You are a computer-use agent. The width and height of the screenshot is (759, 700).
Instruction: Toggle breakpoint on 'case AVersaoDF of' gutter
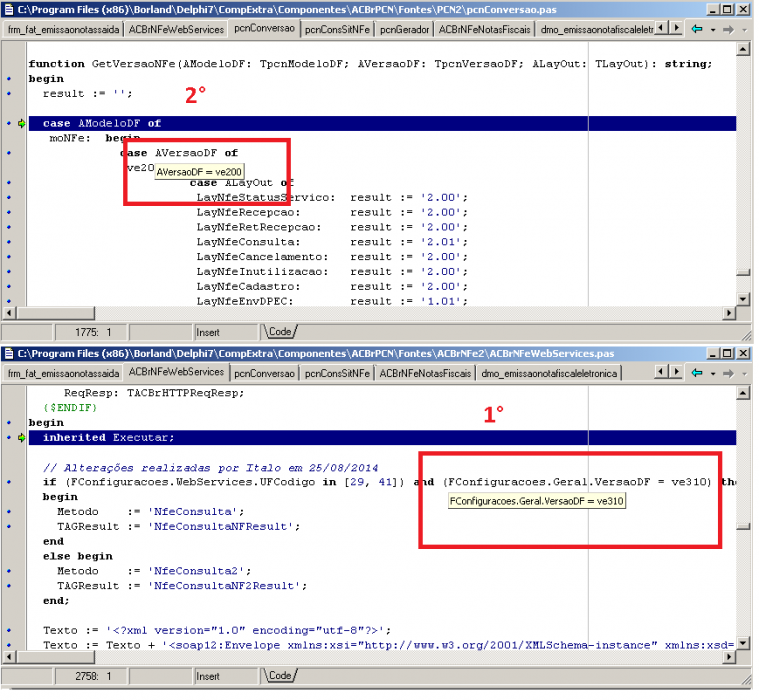coord(9,153)
